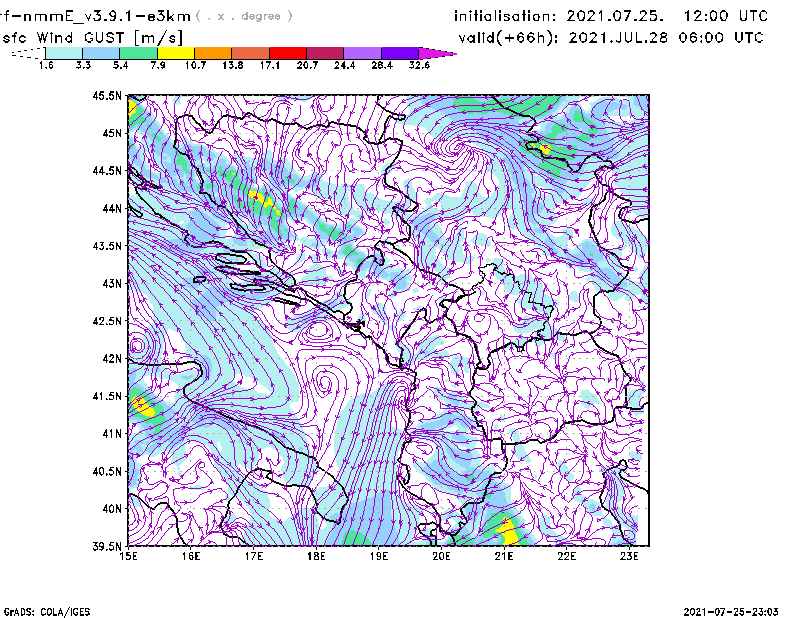Click the '19E' longitude label
The image size is (800, 618).
pyautogui.click(x=379, y=556)
